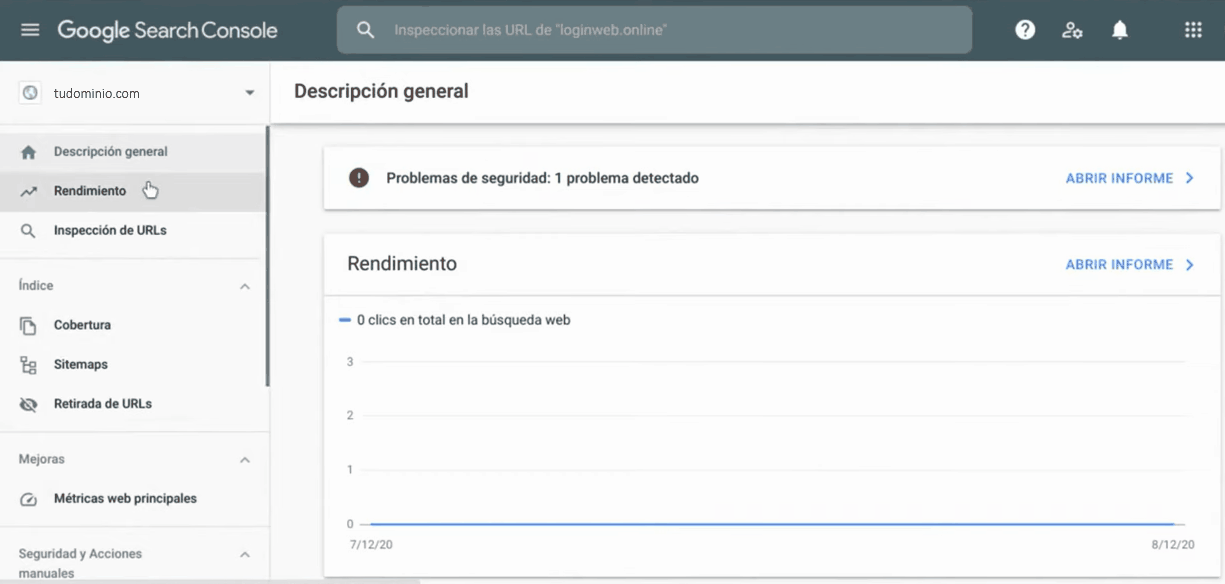The image size is (1225, 584).
Task: Click the crossed-eye Retirada de URLs icon
Action: click(28, 404)
